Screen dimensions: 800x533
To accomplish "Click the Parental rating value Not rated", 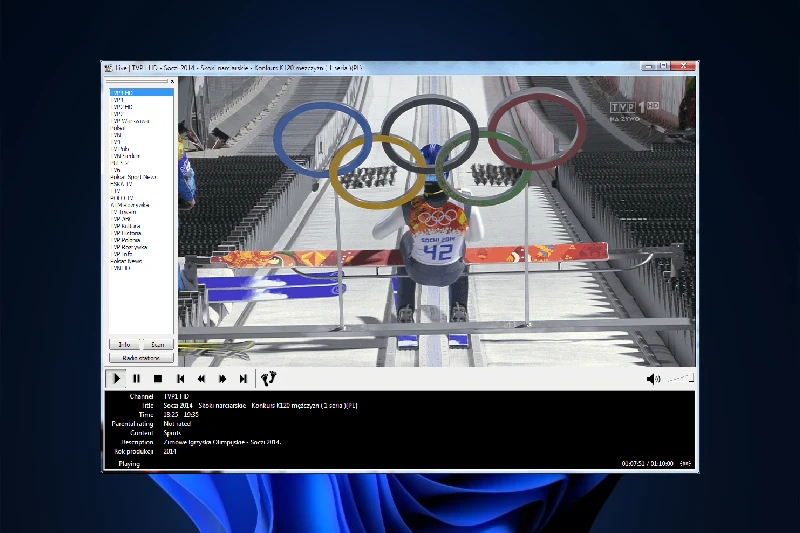I will click(x=178, y=424).
